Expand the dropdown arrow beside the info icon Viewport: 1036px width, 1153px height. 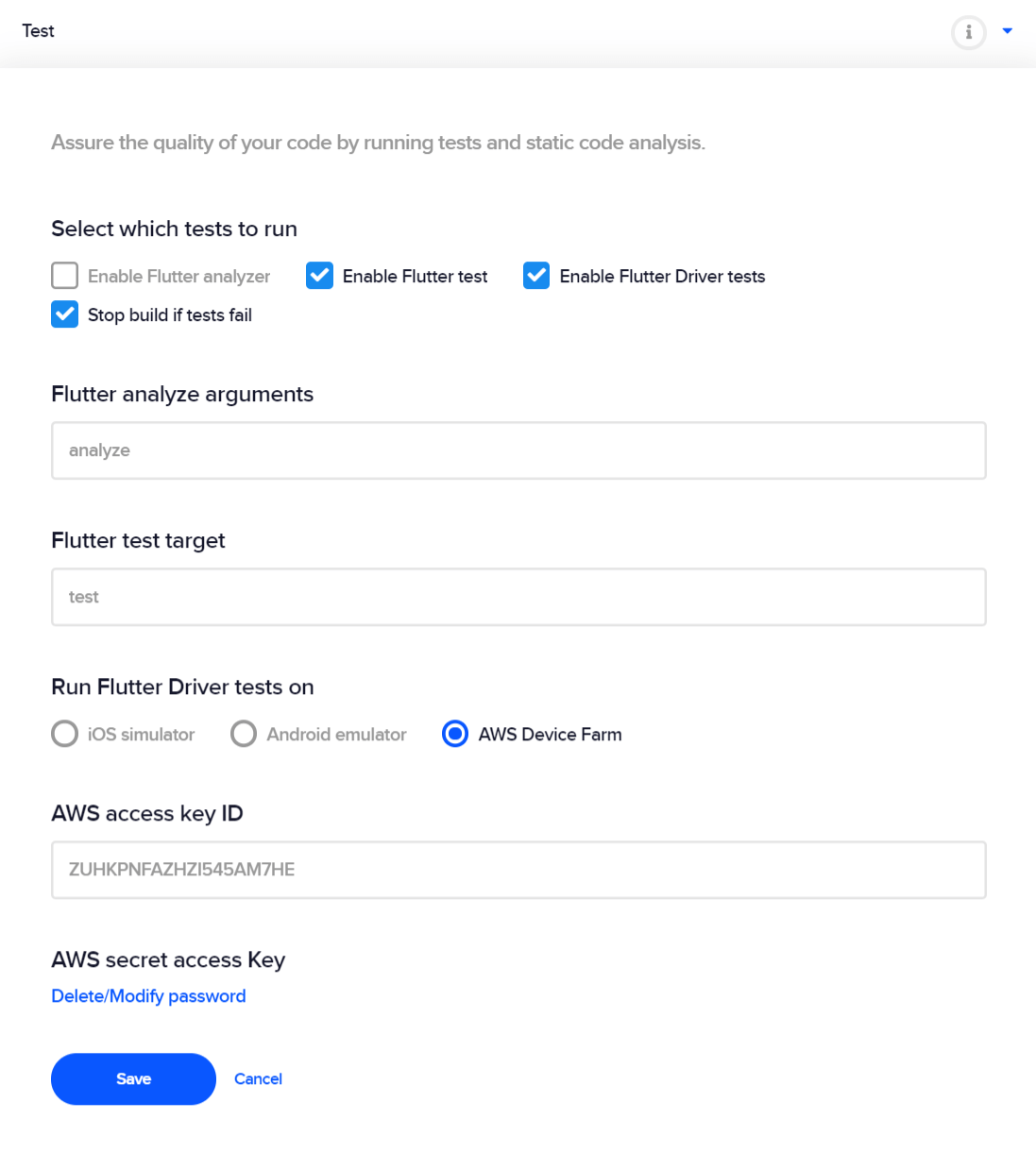[x=1007, y=30]
